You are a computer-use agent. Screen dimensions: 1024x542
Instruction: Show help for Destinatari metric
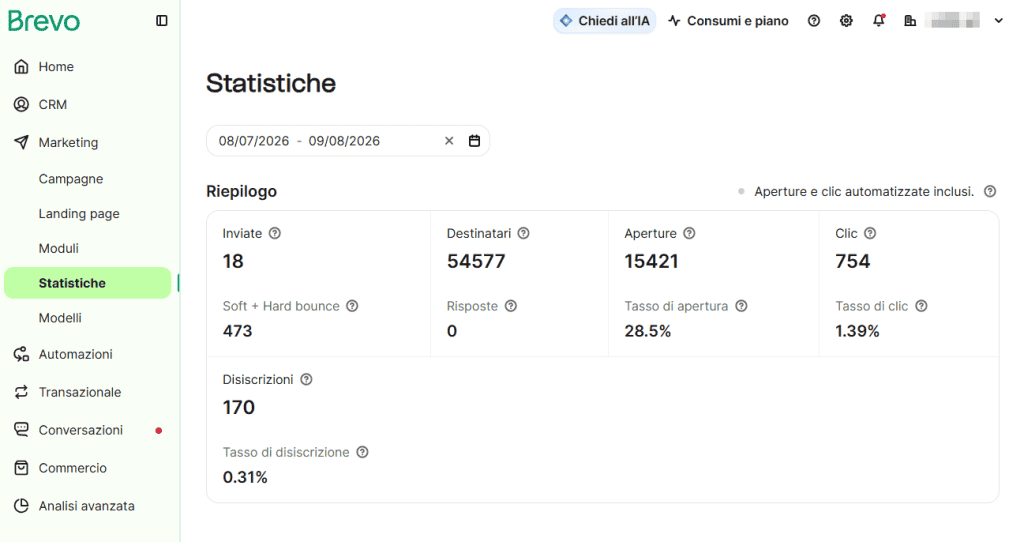pos(524,233)
